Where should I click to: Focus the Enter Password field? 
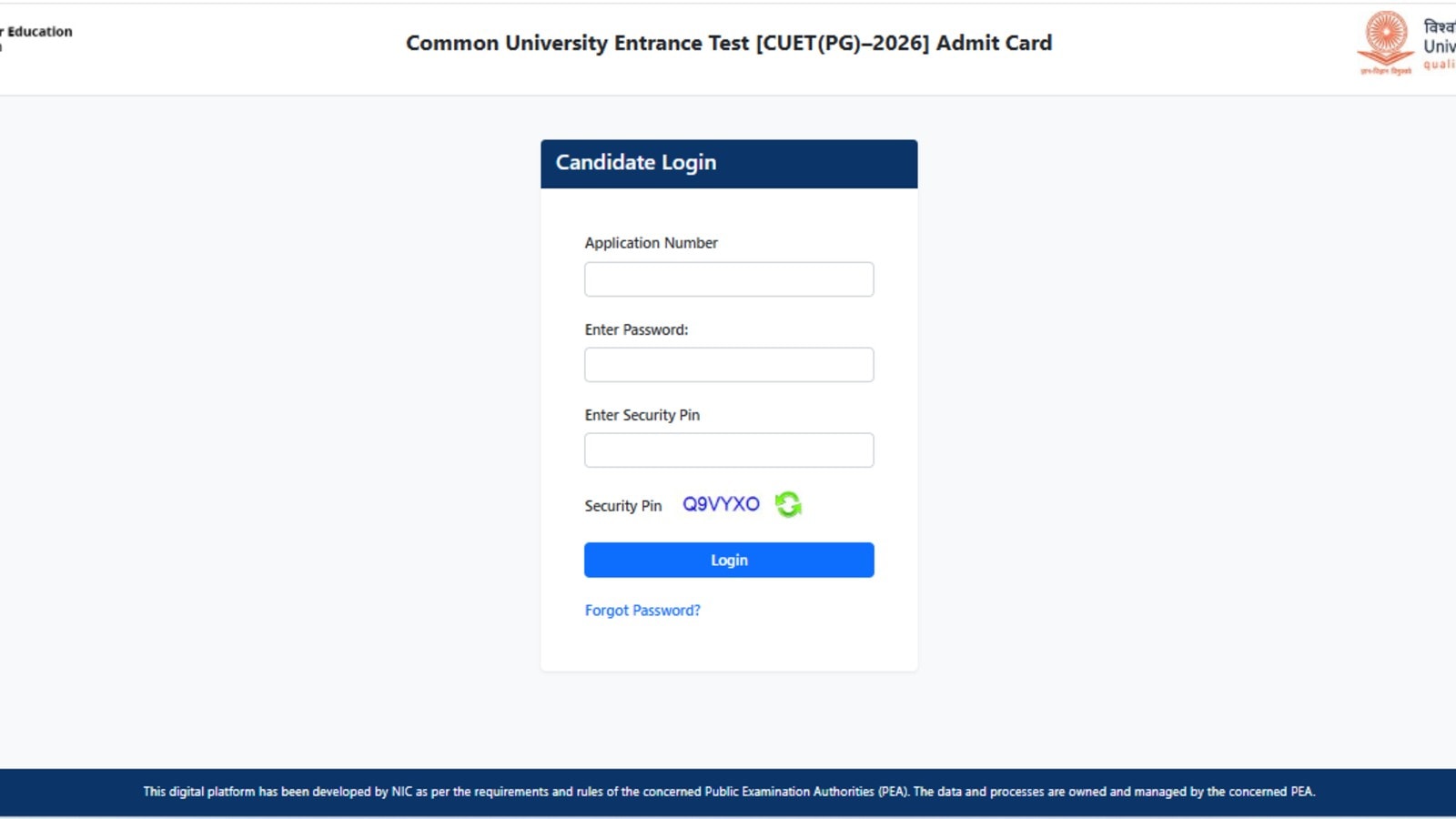[728, 364]
